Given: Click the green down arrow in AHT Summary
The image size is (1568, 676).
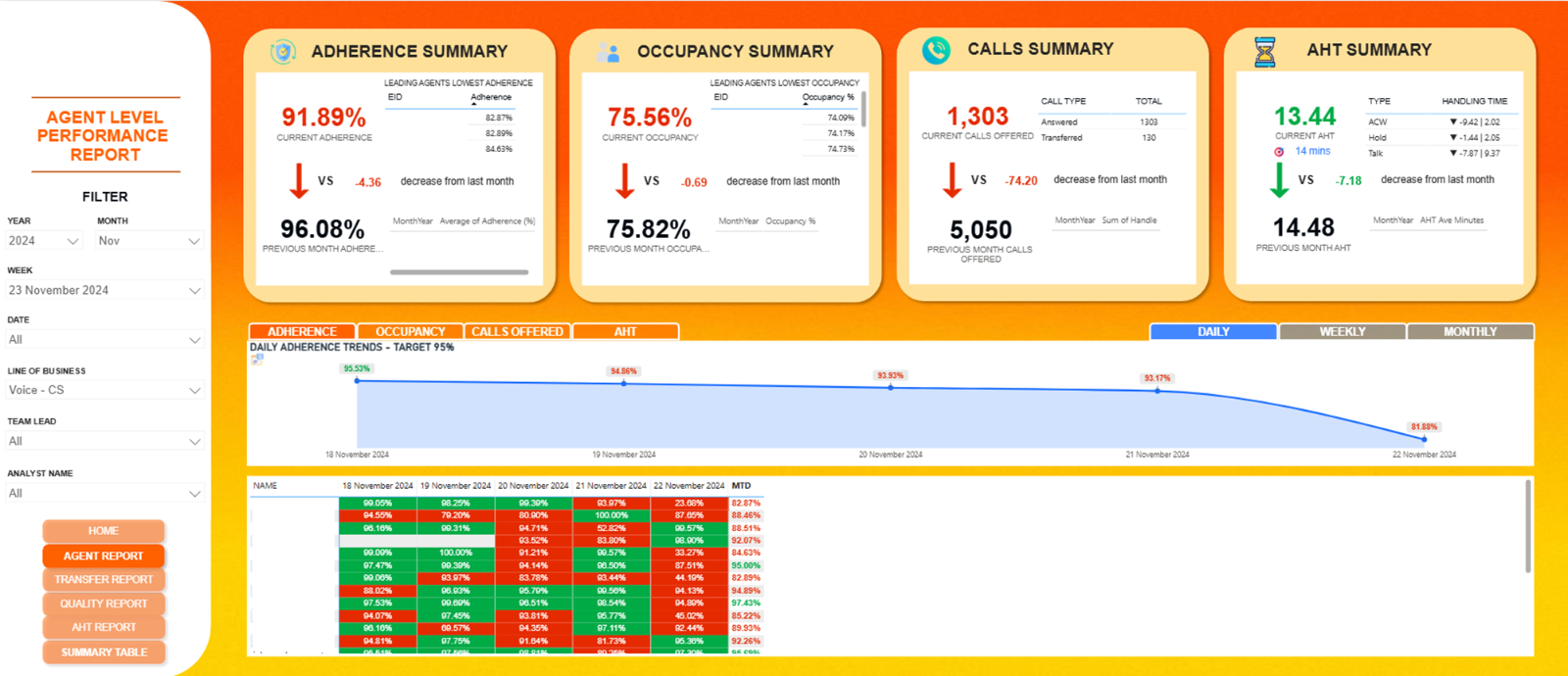Looking at the screenshot, I should pos(1279,180).
